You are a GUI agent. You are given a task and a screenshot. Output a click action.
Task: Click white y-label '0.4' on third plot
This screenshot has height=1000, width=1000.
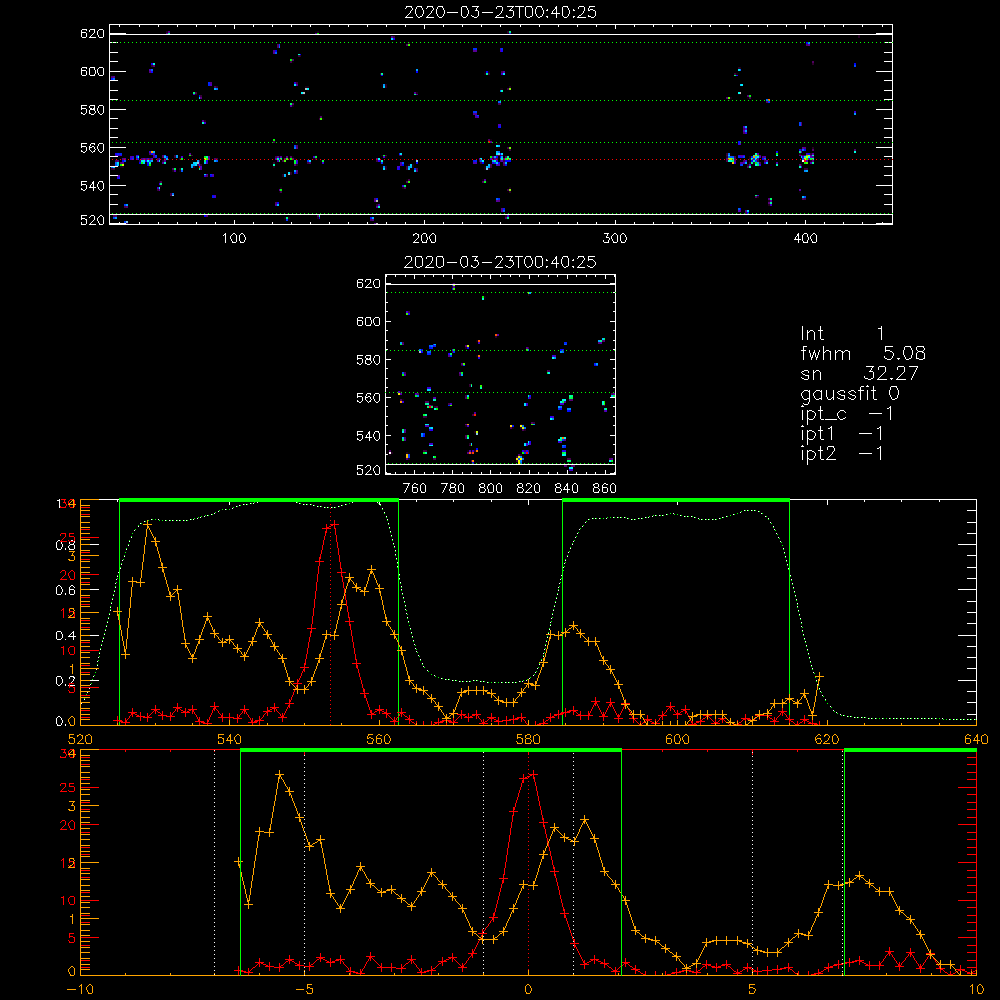point(65,635)
